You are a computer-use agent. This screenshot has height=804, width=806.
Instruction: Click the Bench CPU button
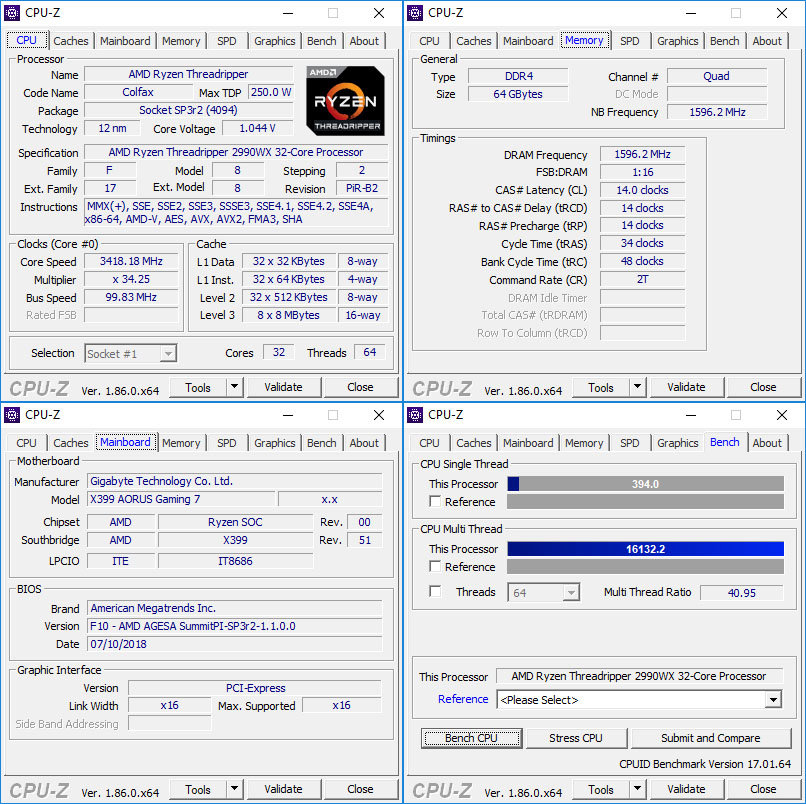point(471,737)
